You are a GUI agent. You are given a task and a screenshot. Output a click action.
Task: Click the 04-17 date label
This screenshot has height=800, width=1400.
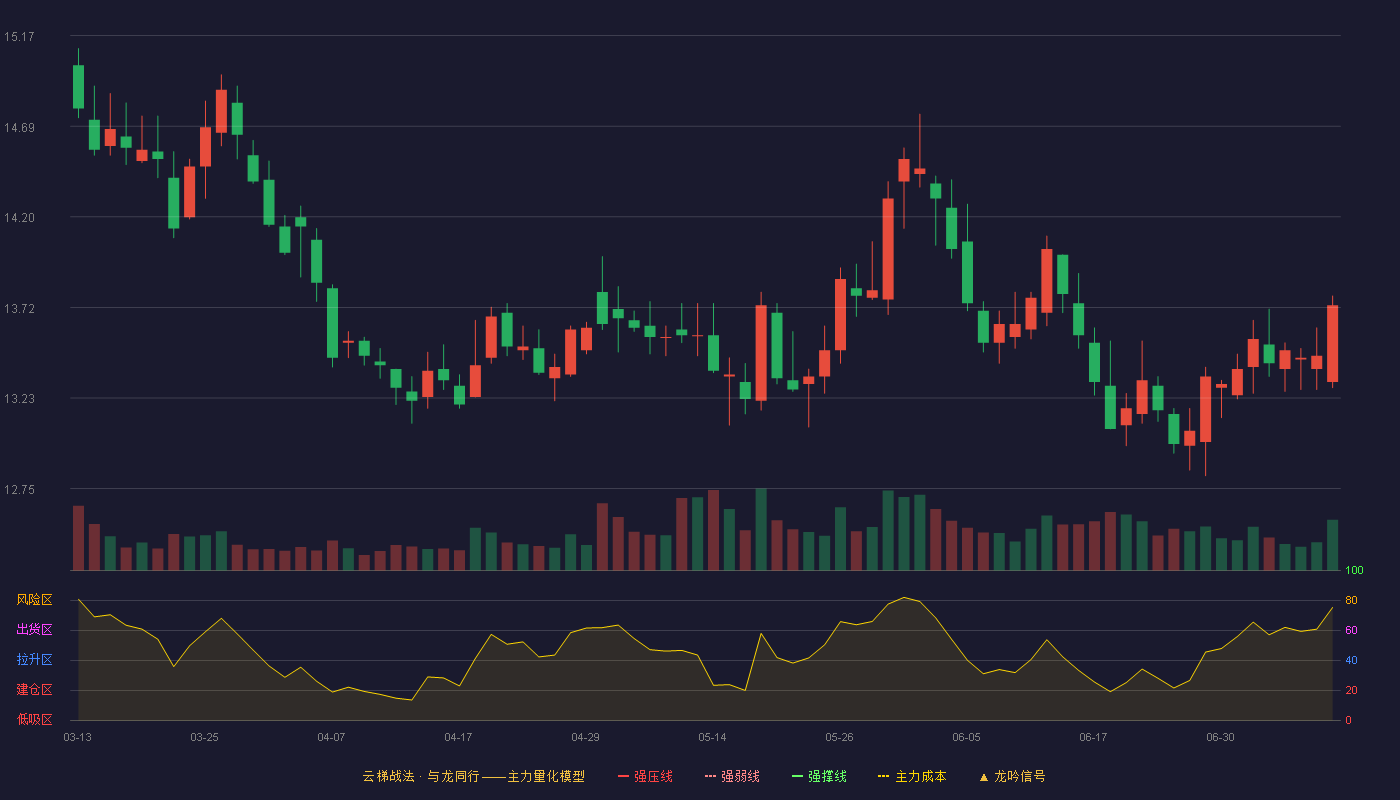[458, 737]
